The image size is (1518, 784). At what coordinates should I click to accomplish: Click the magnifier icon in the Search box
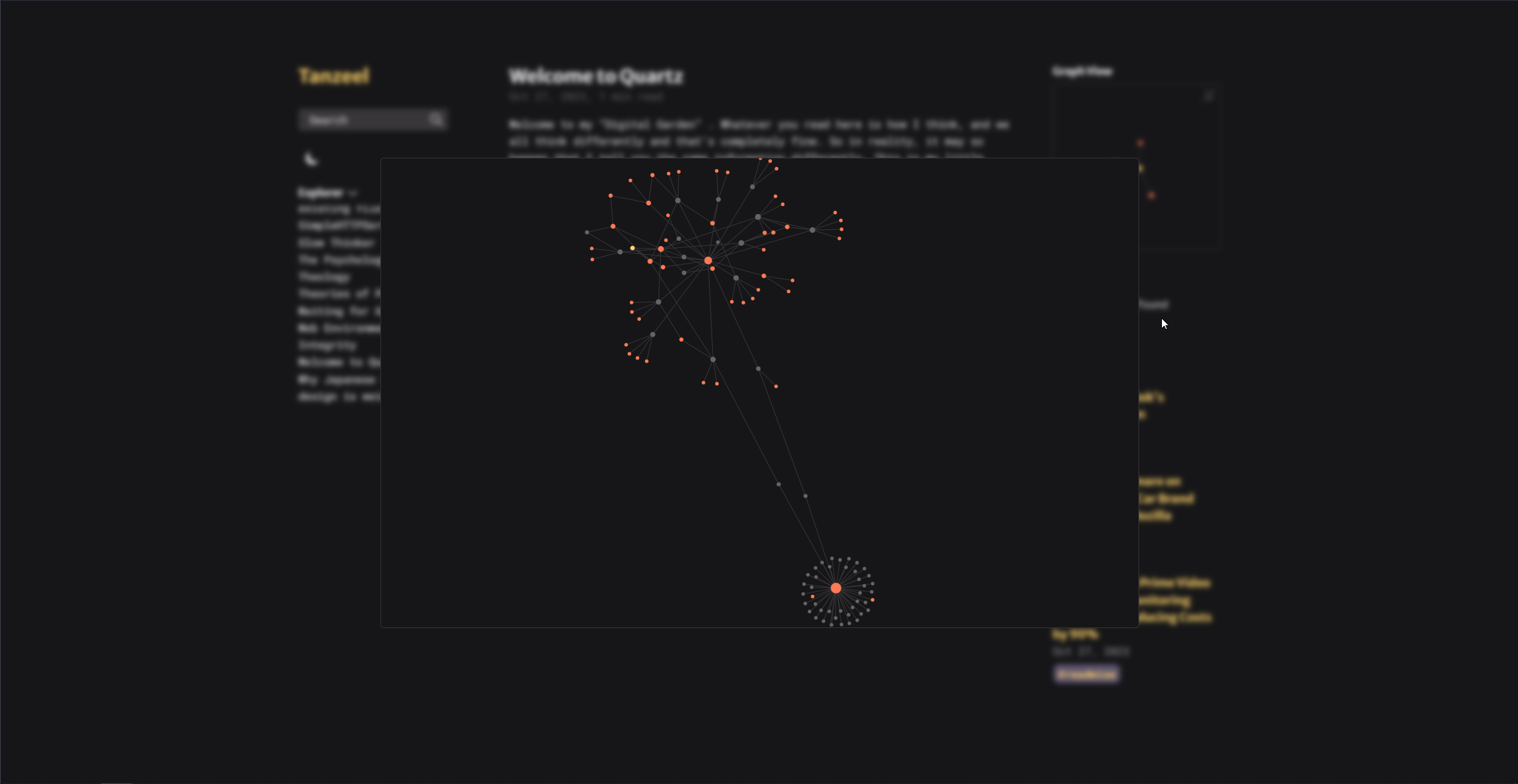[436, 120]
